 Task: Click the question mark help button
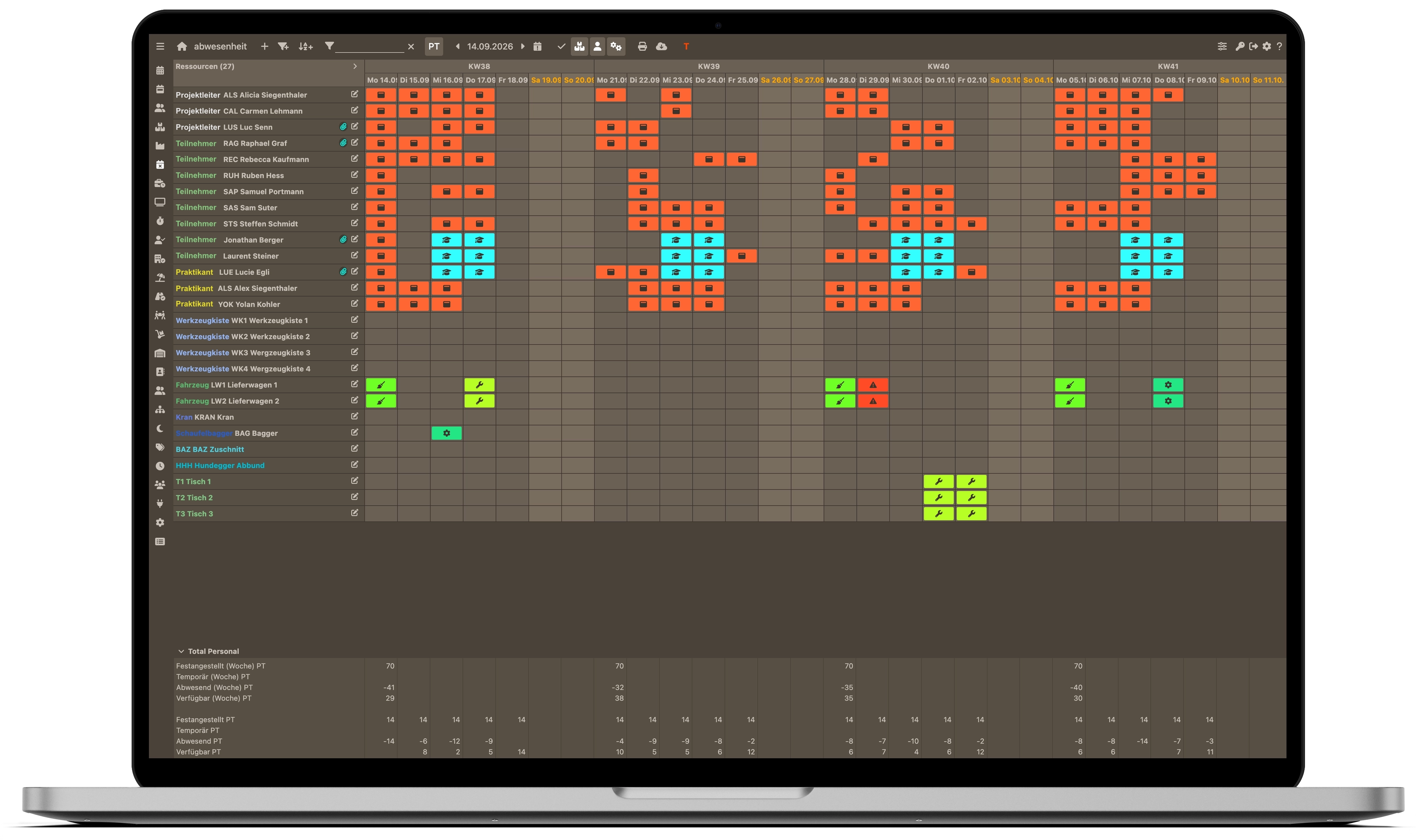click(1280, 47)
